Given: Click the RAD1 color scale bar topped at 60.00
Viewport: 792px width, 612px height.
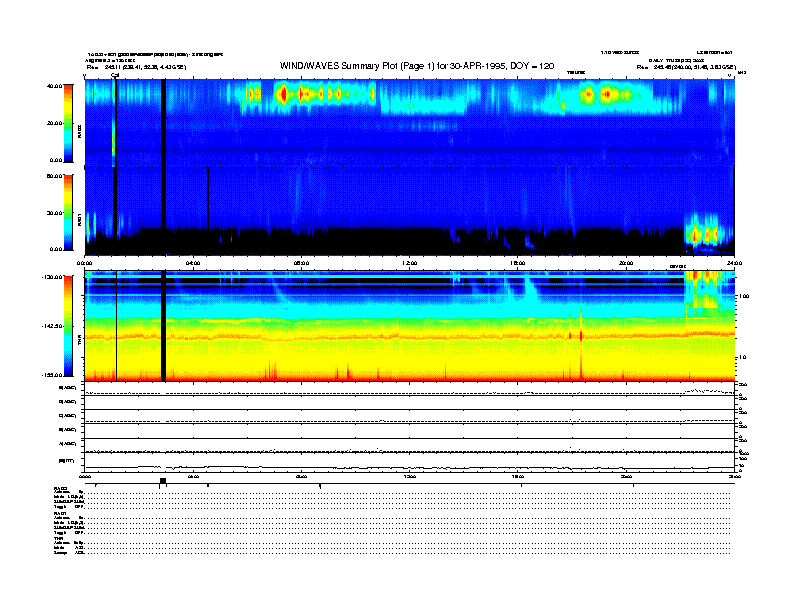Looking at the screenshot, I should tap(68, 212).
